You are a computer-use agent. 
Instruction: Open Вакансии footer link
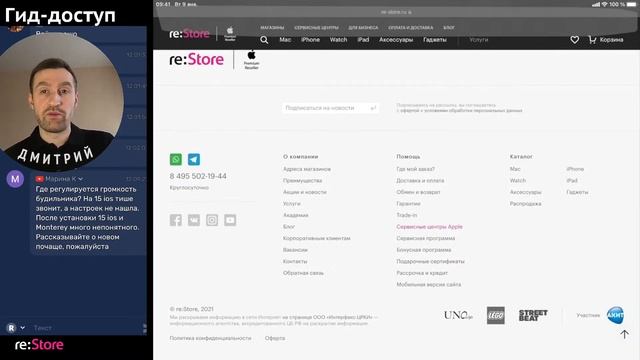pos(295,250)
